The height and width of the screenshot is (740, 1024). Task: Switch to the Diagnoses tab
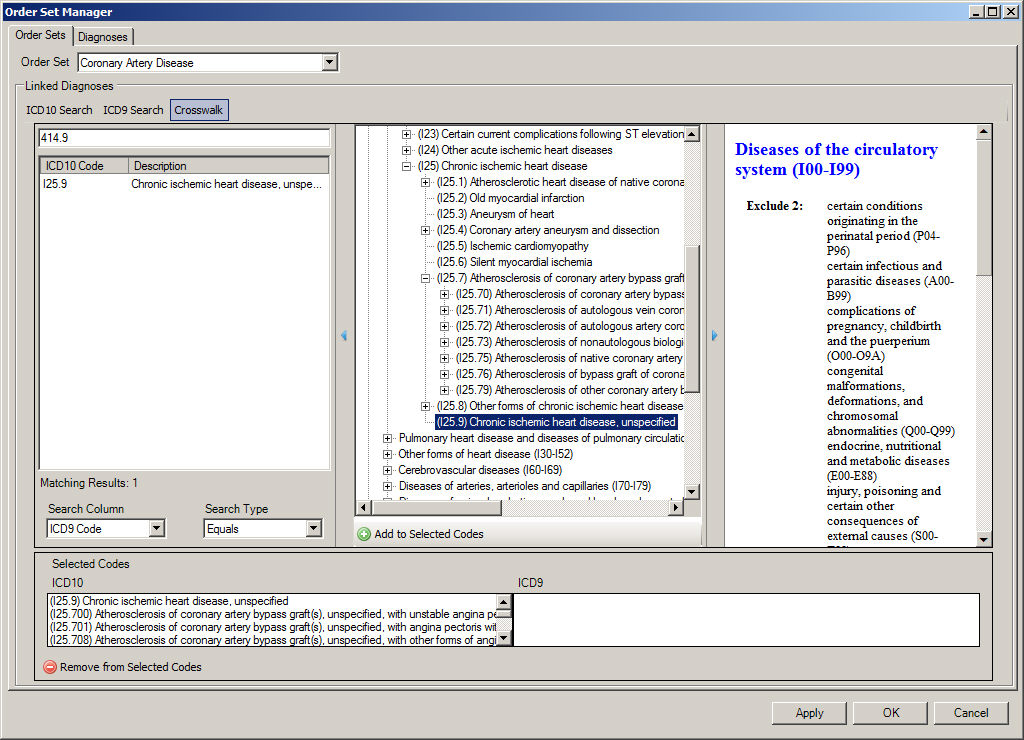point(103,37)
